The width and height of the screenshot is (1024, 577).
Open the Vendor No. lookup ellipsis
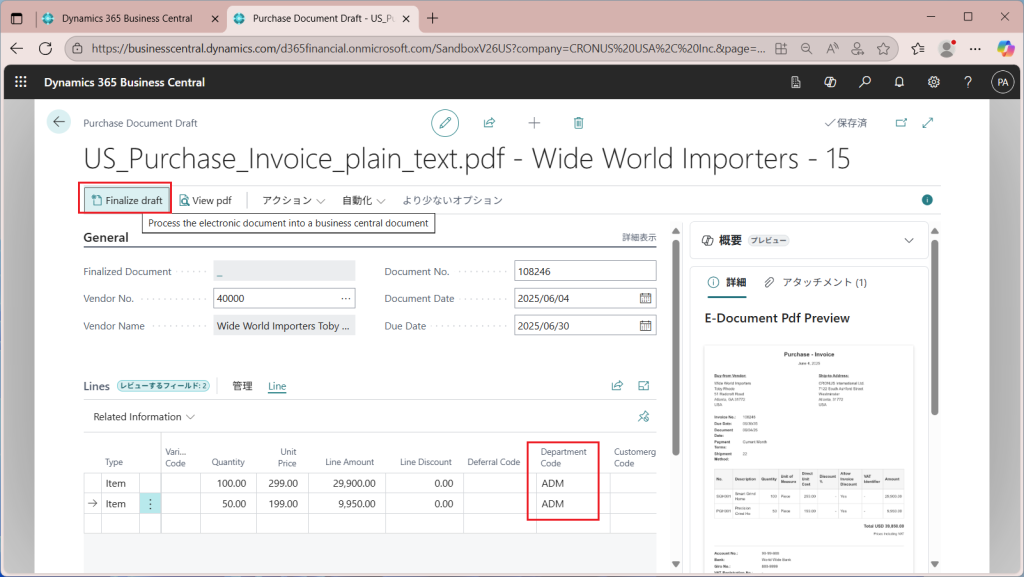[345, 298]
